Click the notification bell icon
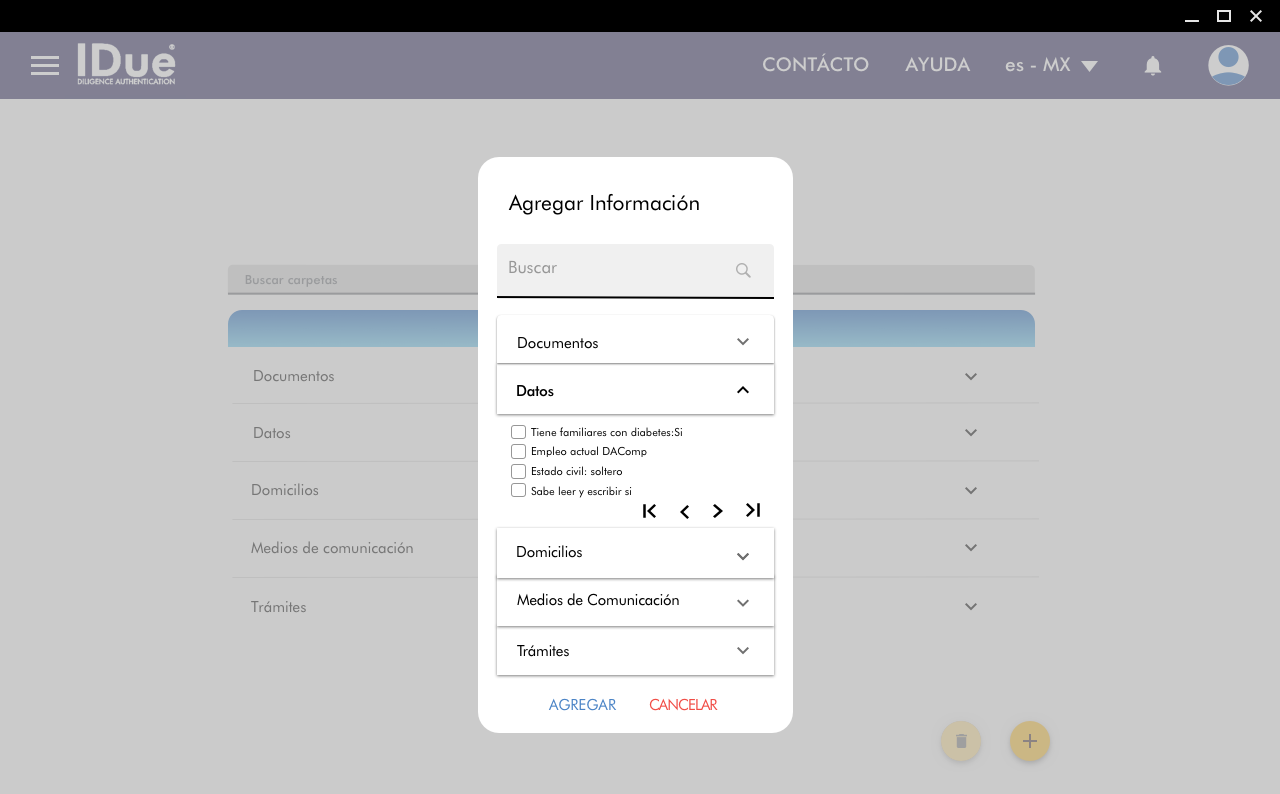 [x=1153, y=66]
